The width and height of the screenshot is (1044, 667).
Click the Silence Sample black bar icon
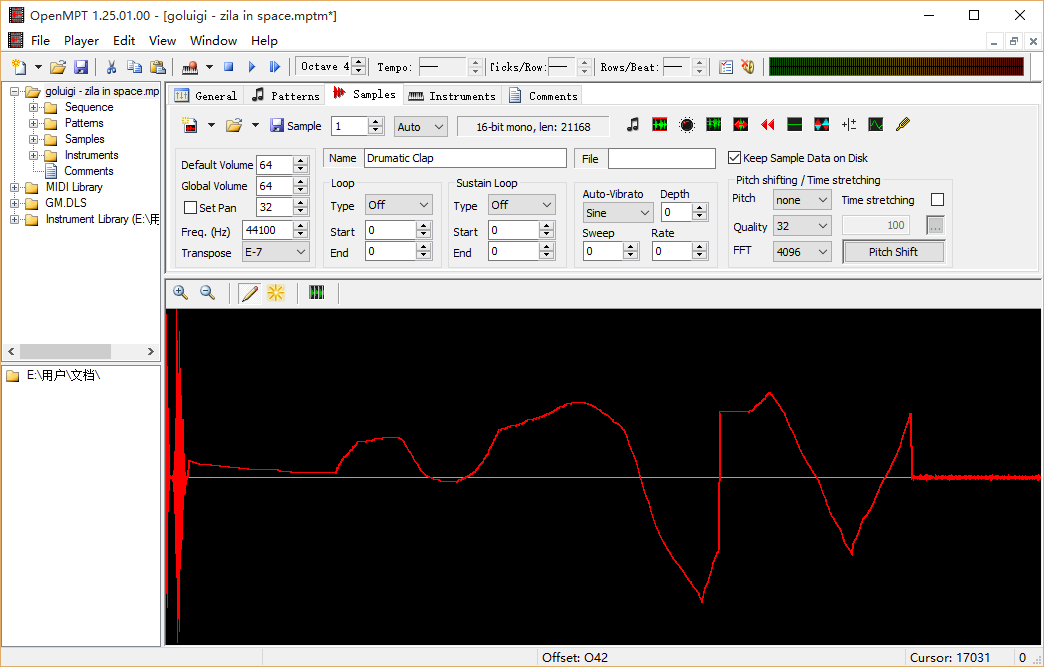point(794,125)
